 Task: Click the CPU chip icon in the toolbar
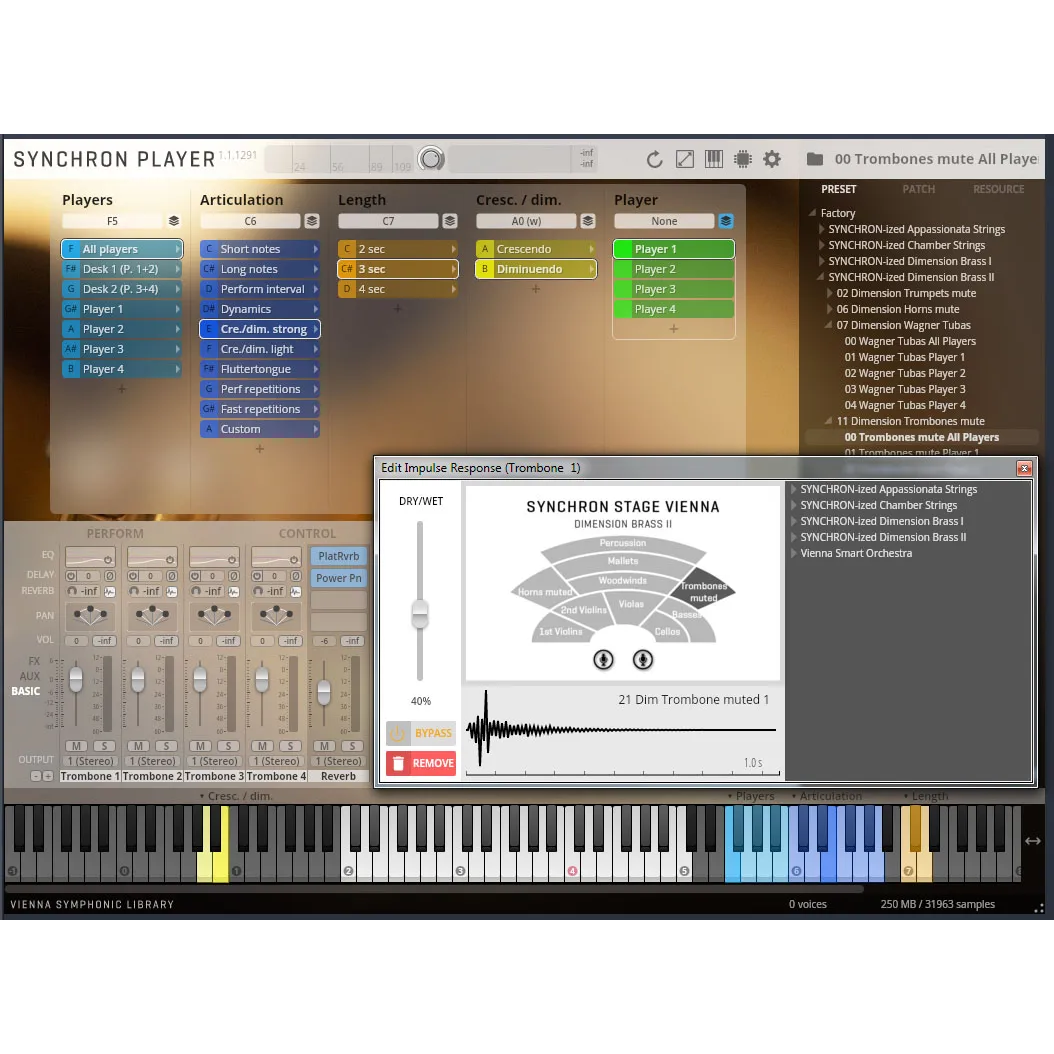click(x=742, y=159)
